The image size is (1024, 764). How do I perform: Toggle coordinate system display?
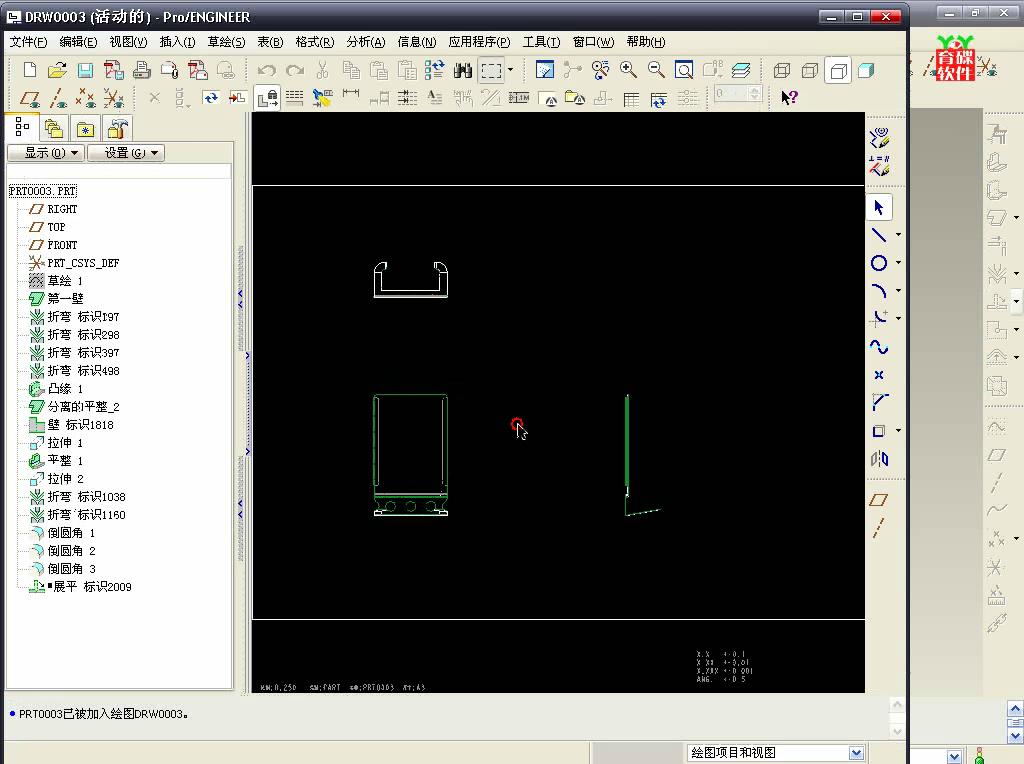(x=114, y=99)
